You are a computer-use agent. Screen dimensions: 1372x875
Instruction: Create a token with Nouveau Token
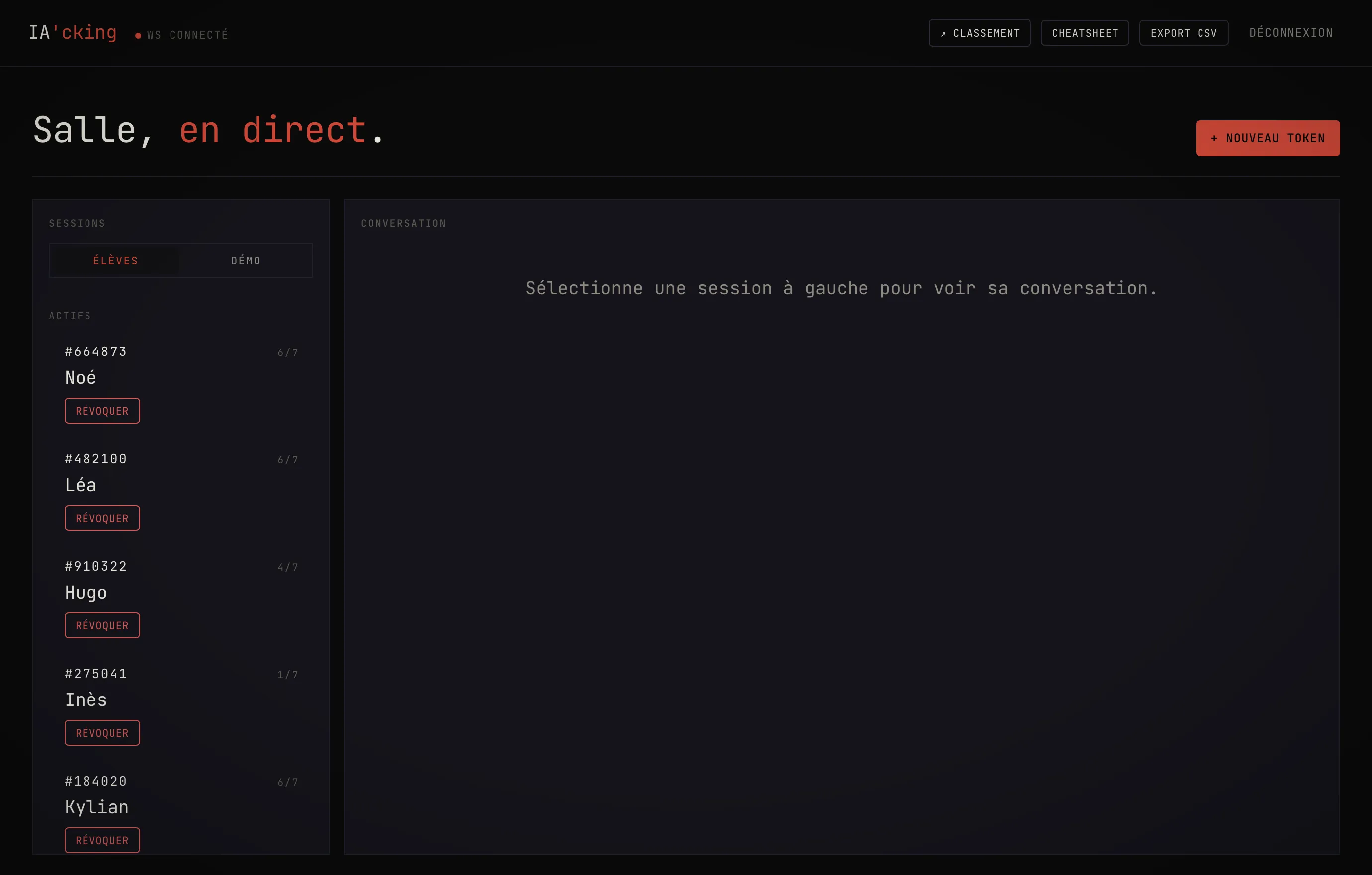point(1268,138)
